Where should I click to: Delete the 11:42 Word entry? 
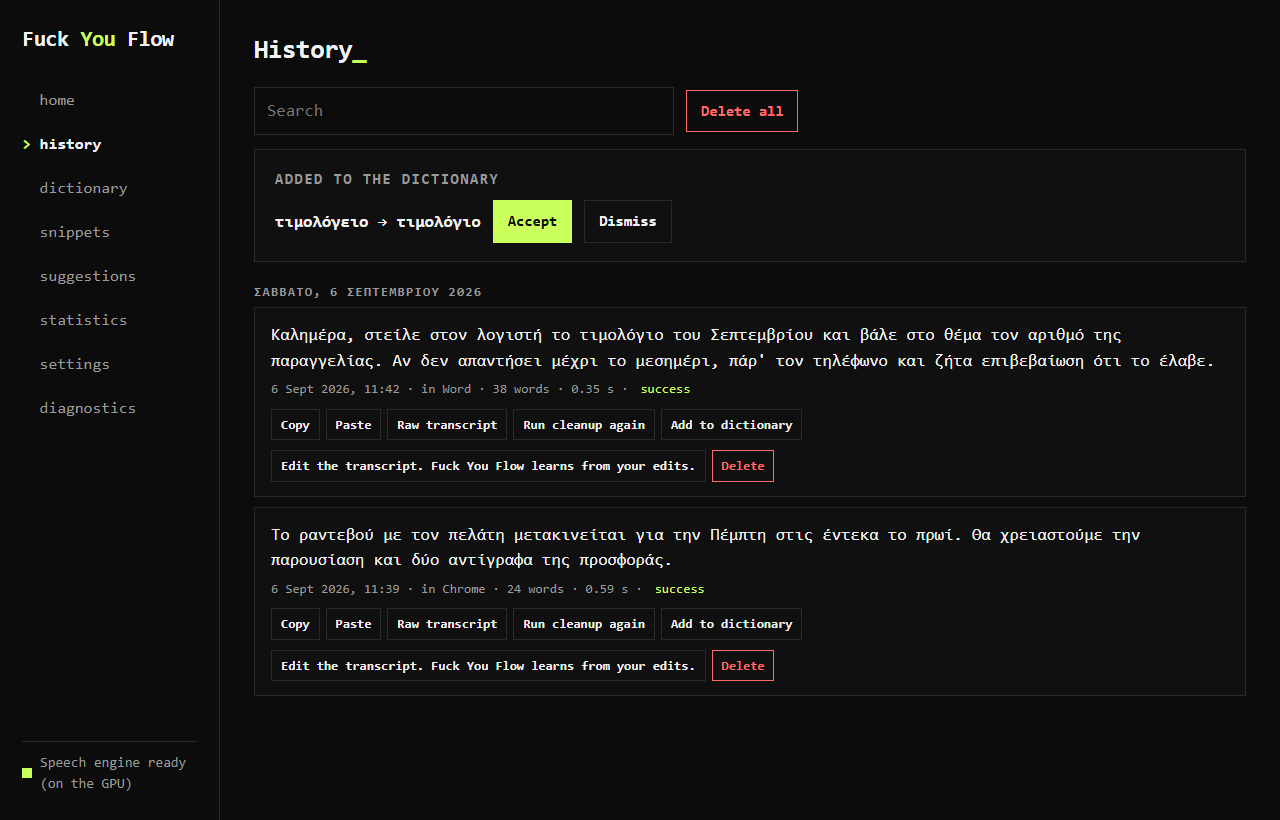[x=743, y=466]
